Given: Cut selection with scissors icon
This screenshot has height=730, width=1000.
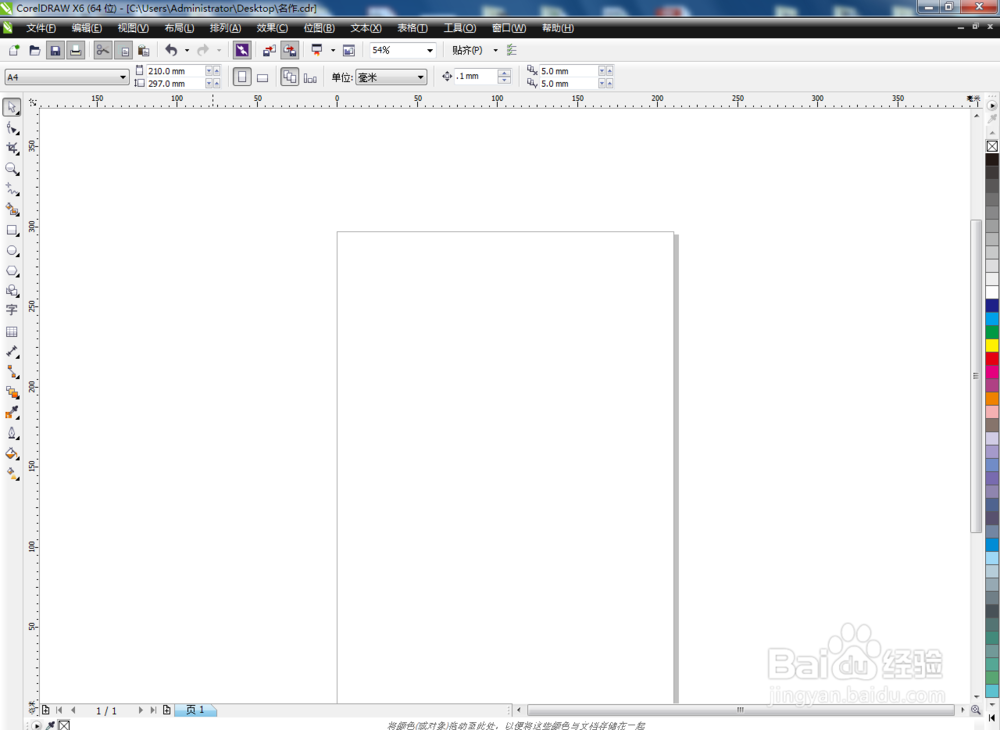Looking at the screenshot, I should (x=103, y=50).
